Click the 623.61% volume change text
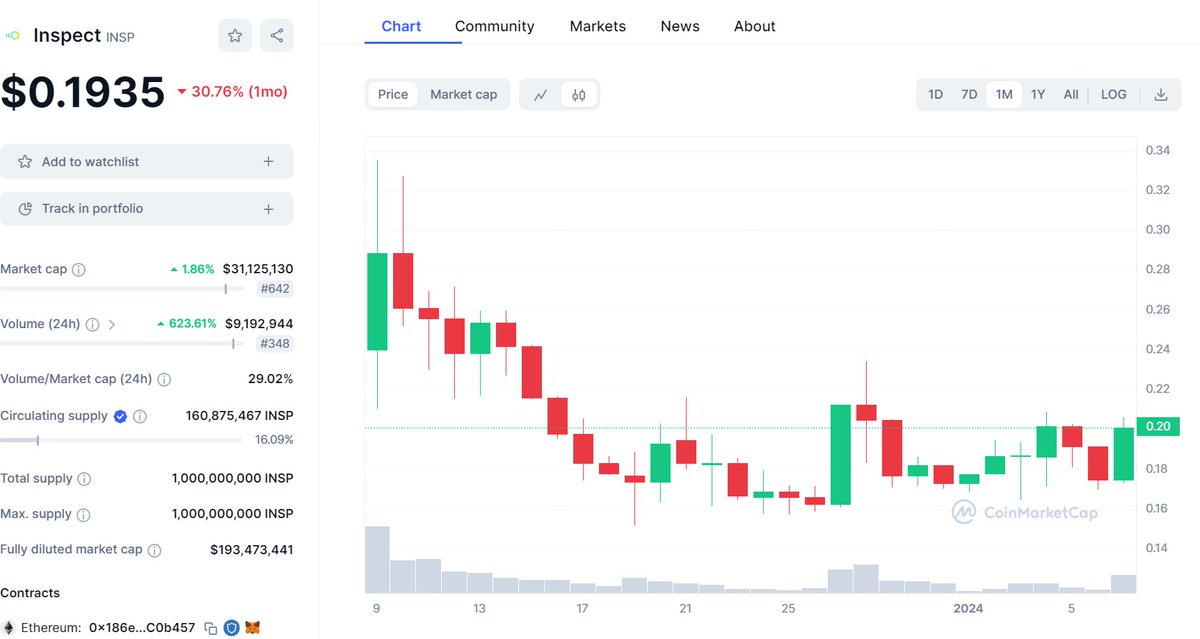This screenshot has height=639, width=1200. tap(186, 324)
